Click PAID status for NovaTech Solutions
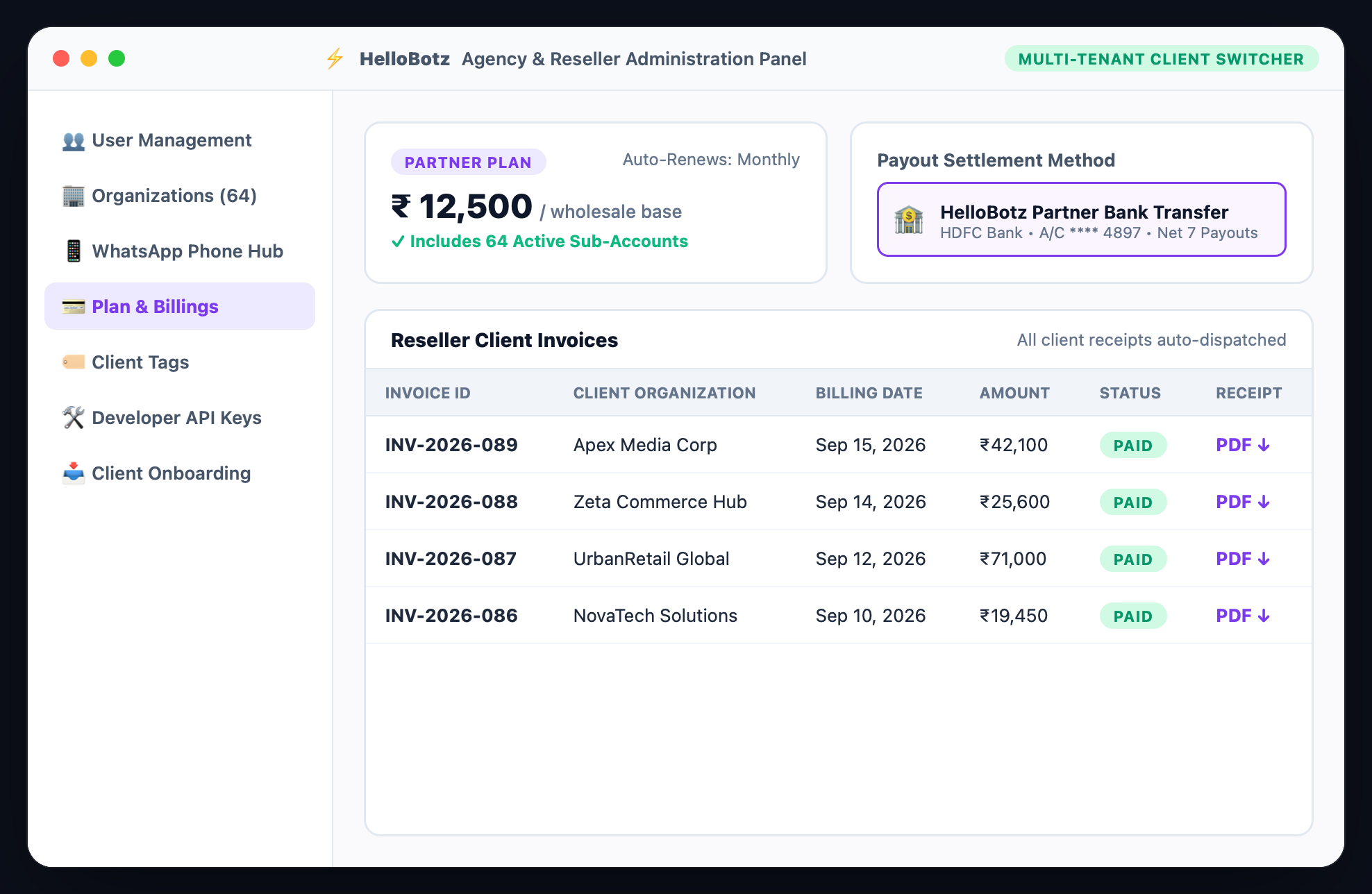This screenshot has width=1372, height=894. 1132,616
